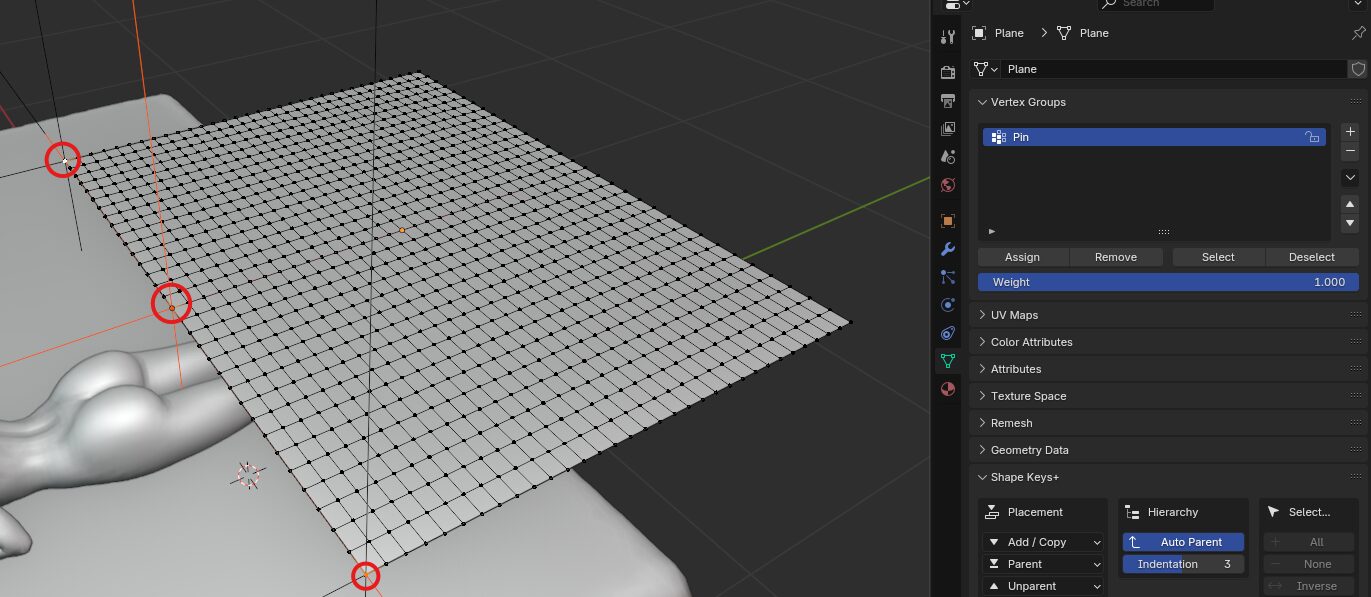This screenshot has width=1371, height=597.
Task: Open the Add / Copy dropdown
Action: click(1043, 541)
